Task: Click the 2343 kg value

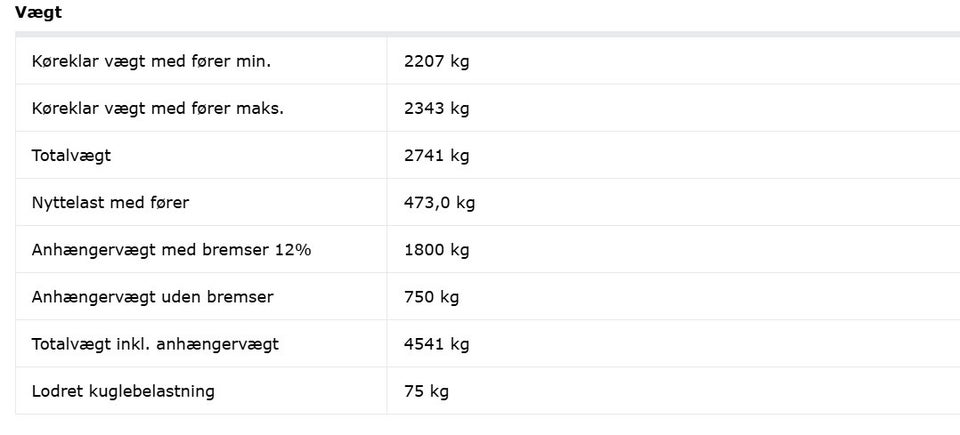Action: coord(436,108)
